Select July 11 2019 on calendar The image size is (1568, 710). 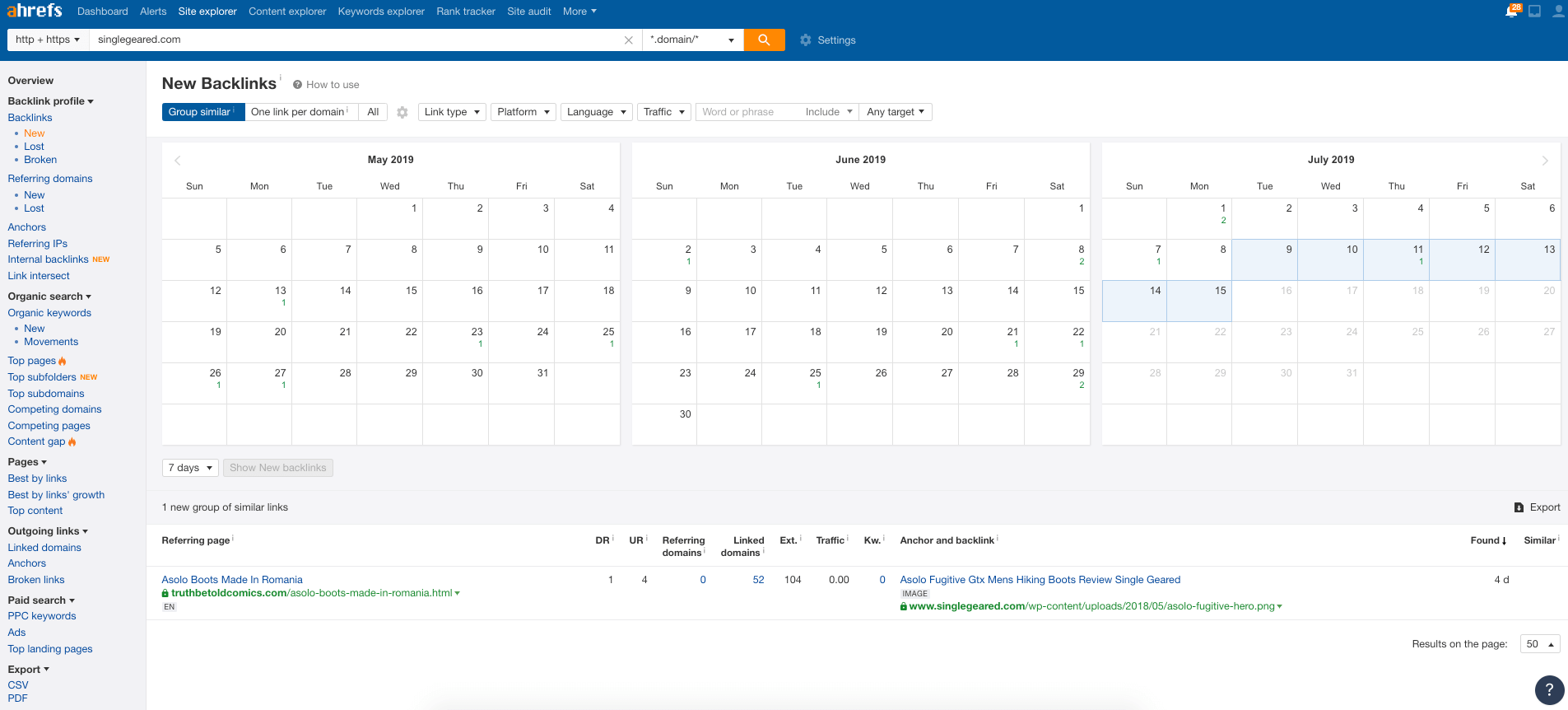(x=1396, y=259)
